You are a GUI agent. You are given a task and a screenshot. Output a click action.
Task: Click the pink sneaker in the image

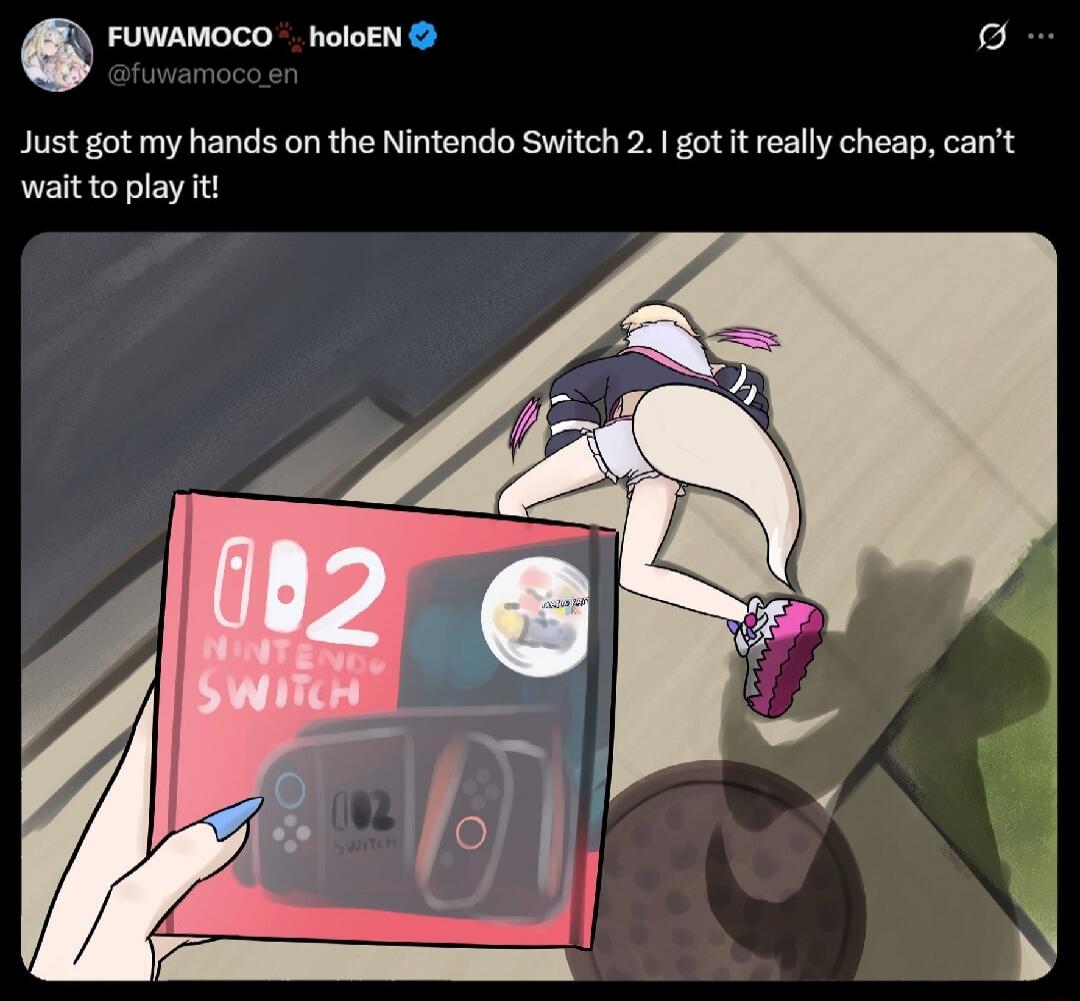(779, 654)
